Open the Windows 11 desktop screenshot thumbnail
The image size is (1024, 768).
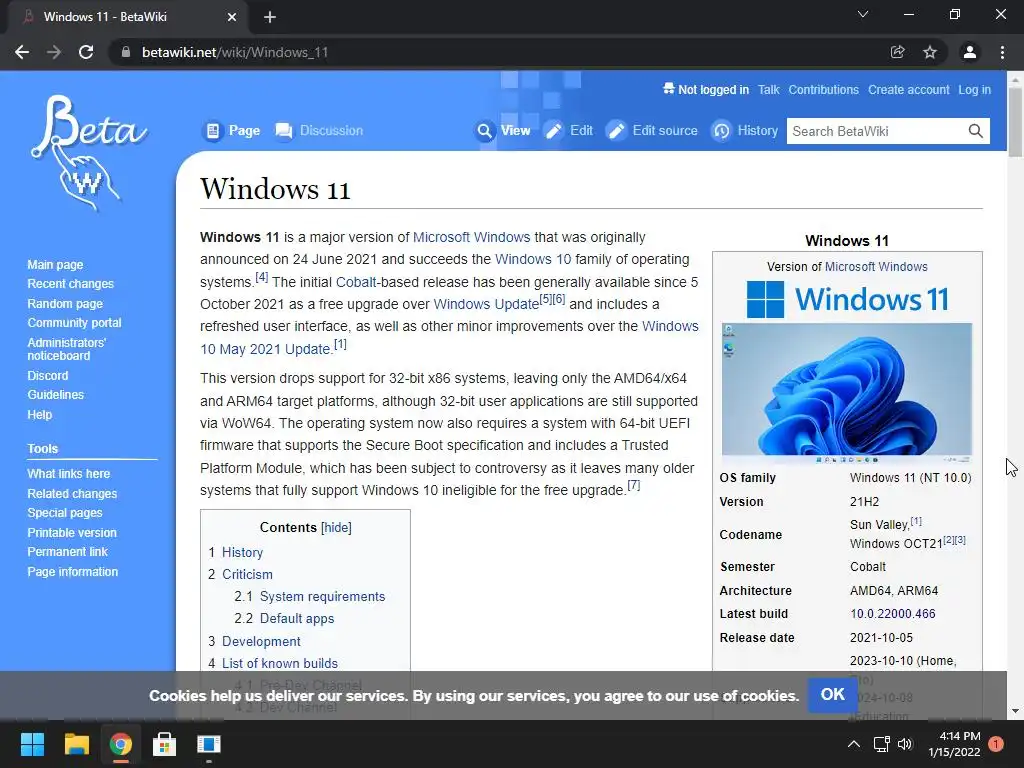point(847,393)
